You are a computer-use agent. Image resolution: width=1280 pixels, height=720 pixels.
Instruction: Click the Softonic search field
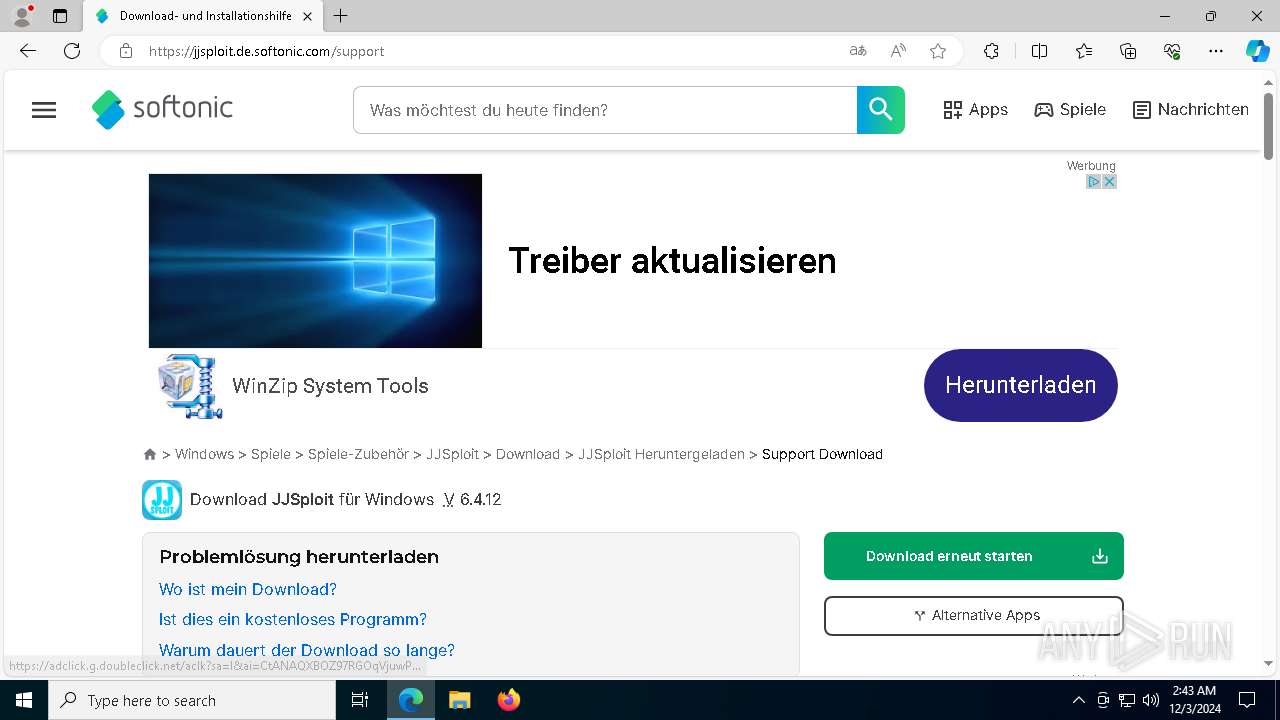pos(605,110)
